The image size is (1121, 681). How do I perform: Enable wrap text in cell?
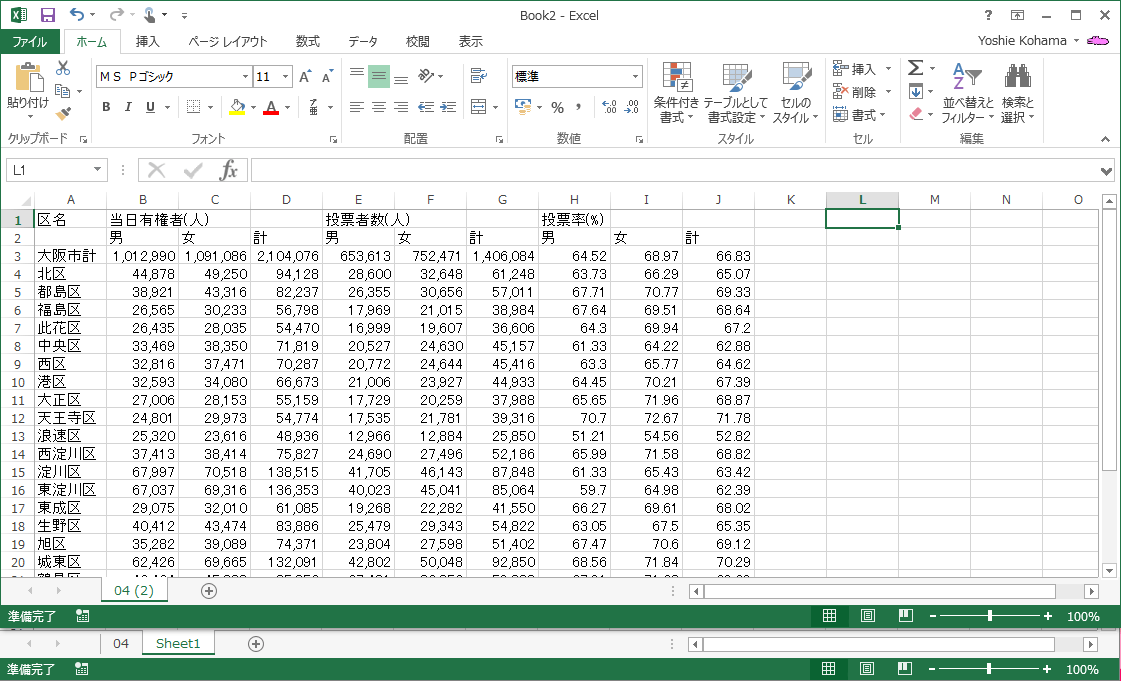478,76
